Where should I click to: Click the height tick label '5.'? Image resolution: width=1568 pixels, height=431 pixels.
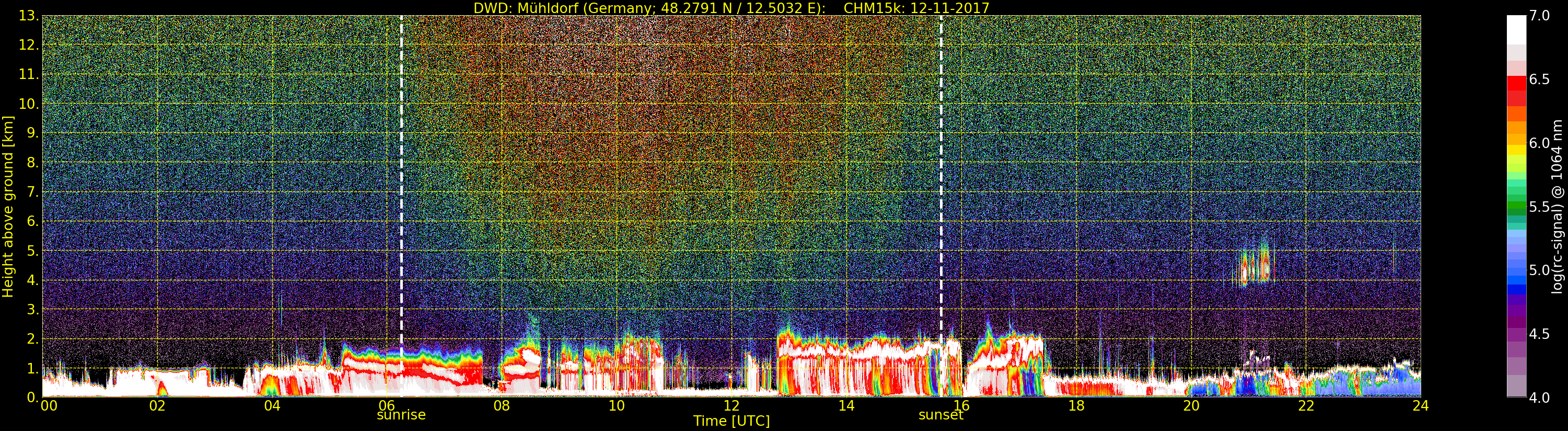pyautogui.click(x=33, y=251)
